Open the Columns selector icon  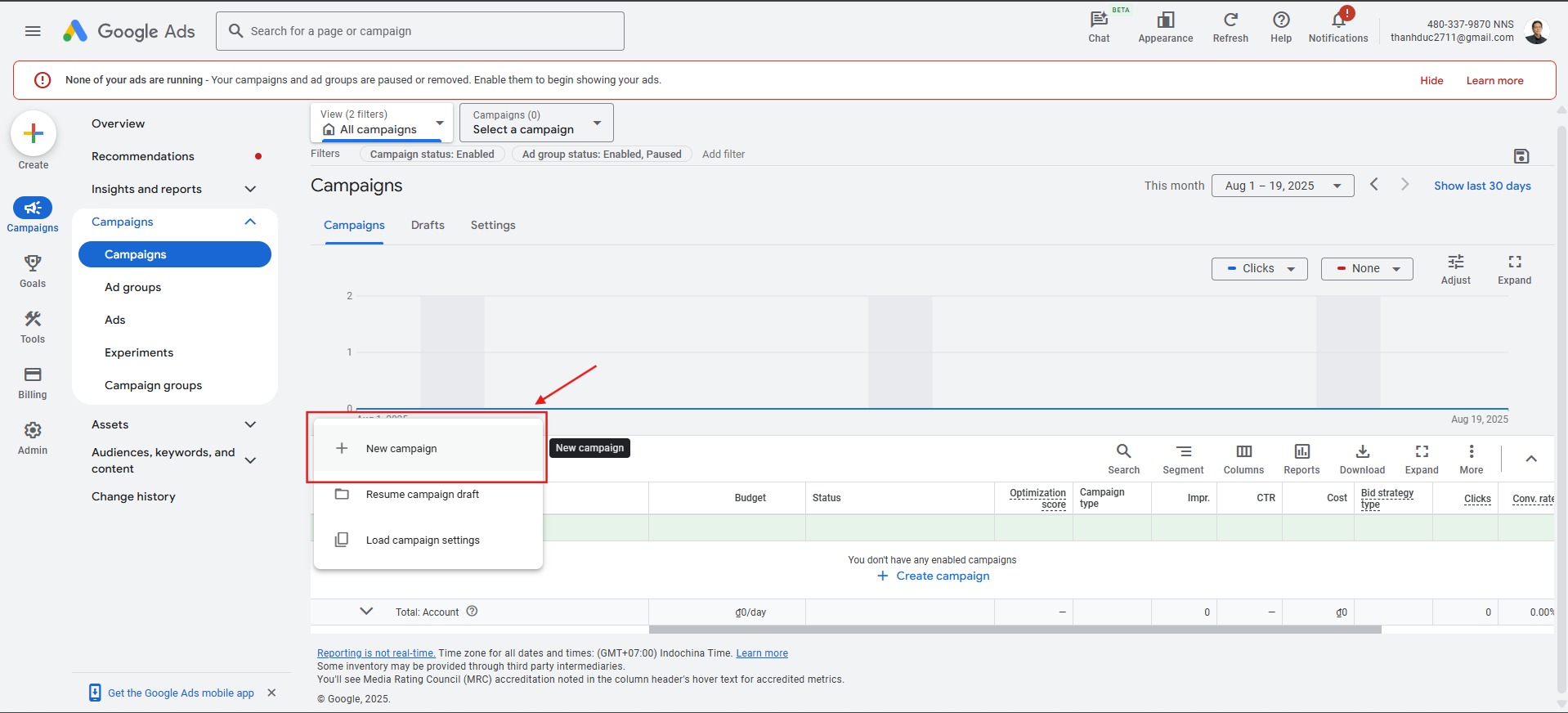[x=1243, y=452]
